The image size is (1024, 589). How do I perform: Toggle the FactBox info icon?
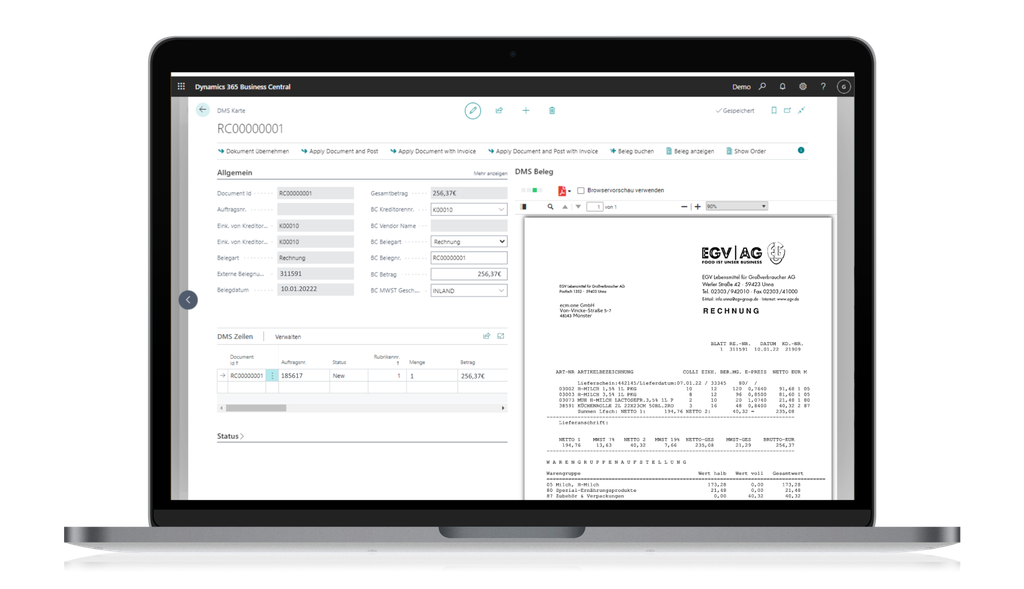point(801,150)
